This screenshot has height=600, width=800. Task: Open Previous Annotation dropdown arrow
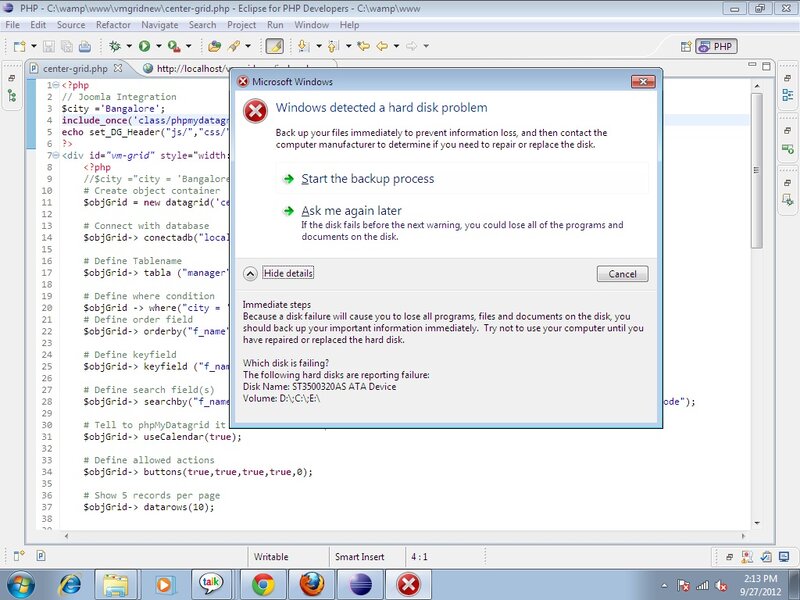point(348,46)
